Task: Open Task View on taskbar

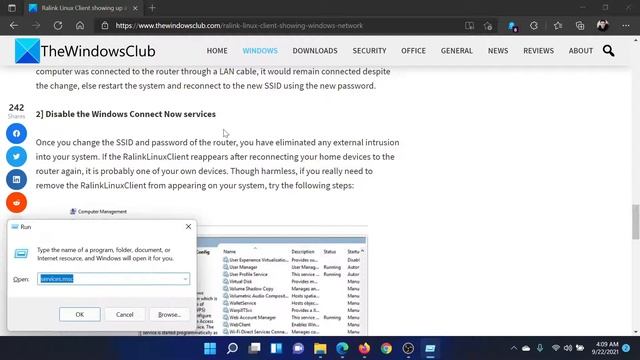Action: [254, 349]
